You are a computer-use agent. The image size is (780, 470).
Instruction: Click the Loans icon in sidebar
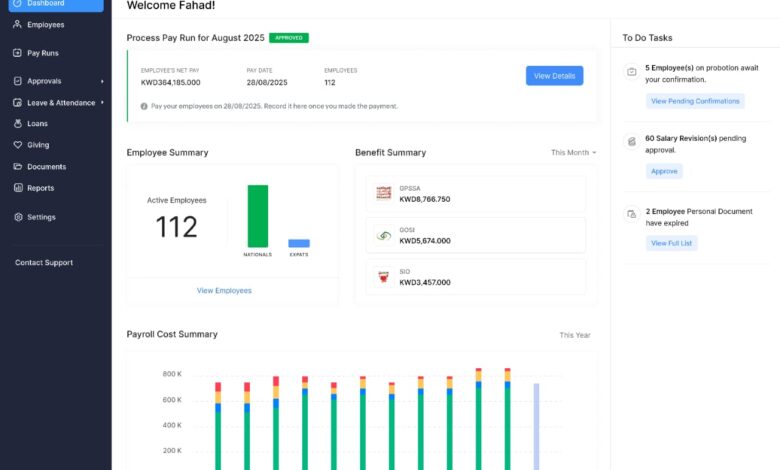[x=17, y=124]
